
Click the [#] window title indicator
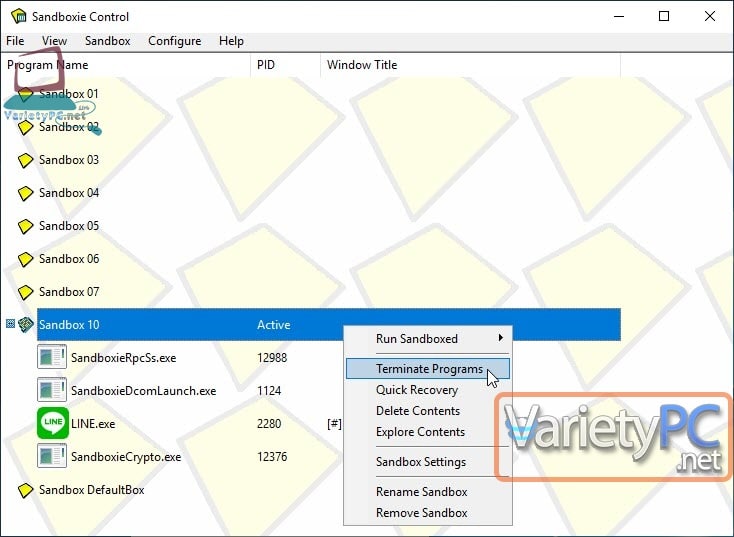pos(334,424)
